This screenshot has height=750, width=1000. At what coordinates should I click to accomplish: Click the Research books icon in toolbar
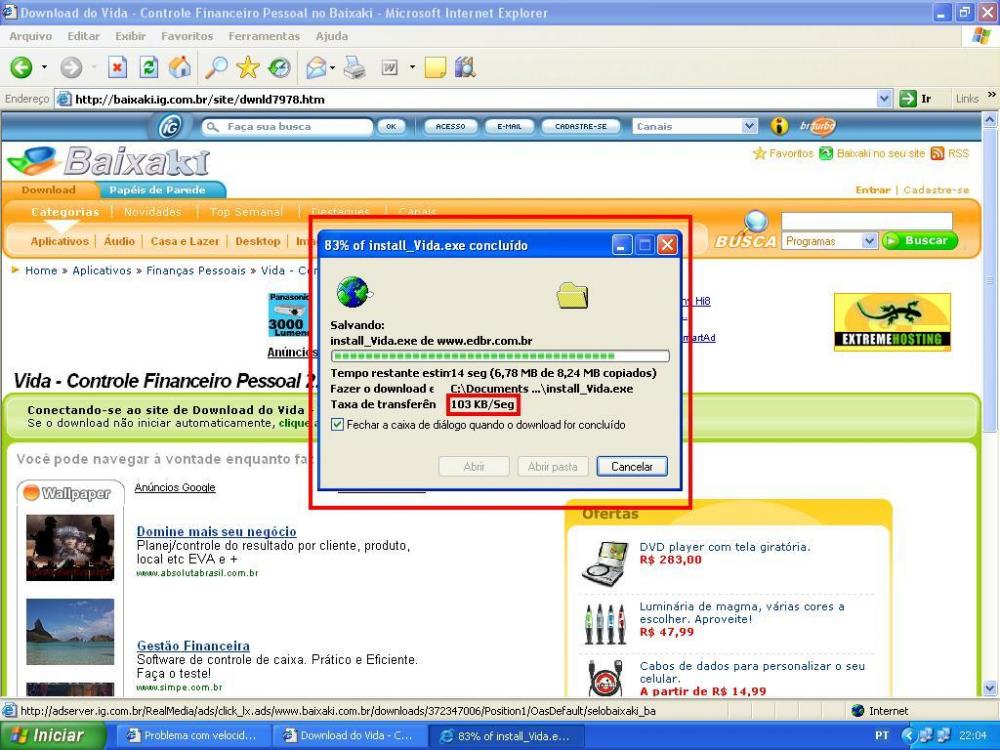pyautogui.click(x=466, y=67)
